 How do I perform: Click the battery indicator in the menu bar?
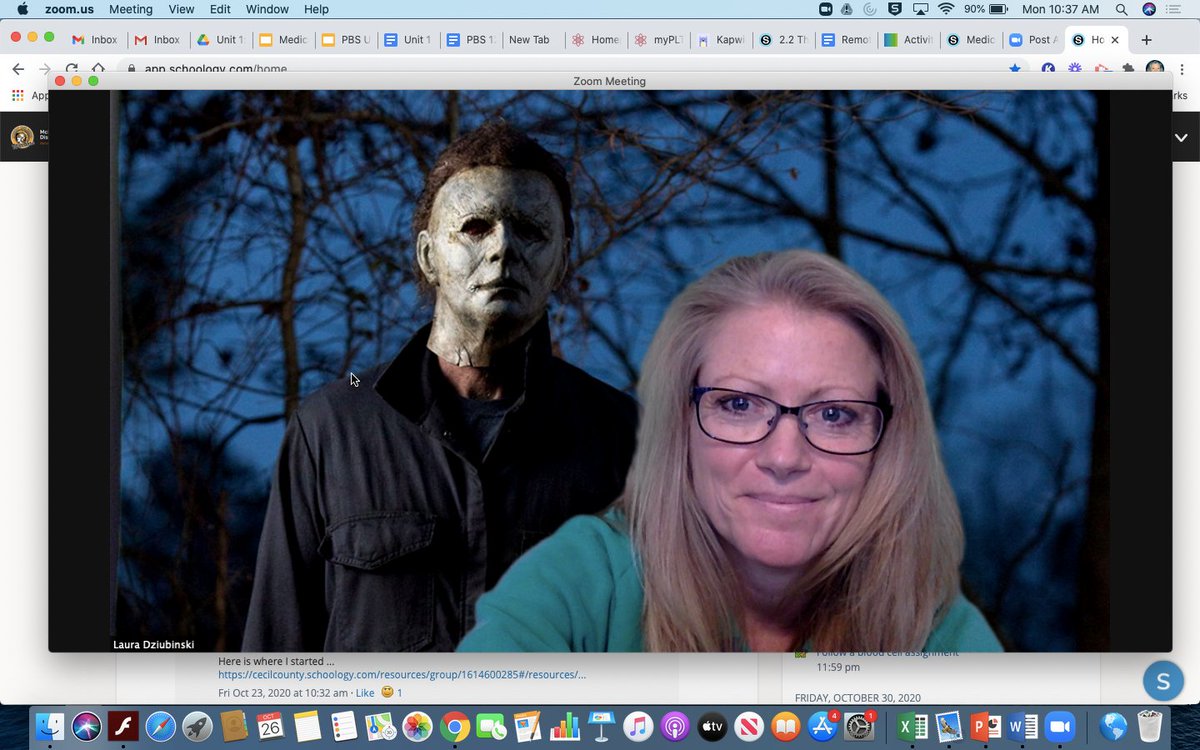pyautogui.click(x=995, y=9)
